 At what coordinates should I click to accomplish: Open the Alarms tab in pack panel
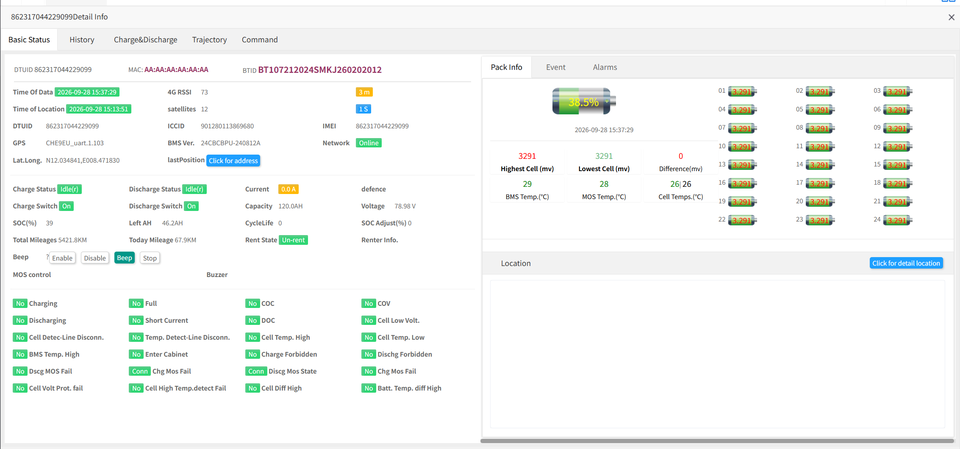coord(605,67)
